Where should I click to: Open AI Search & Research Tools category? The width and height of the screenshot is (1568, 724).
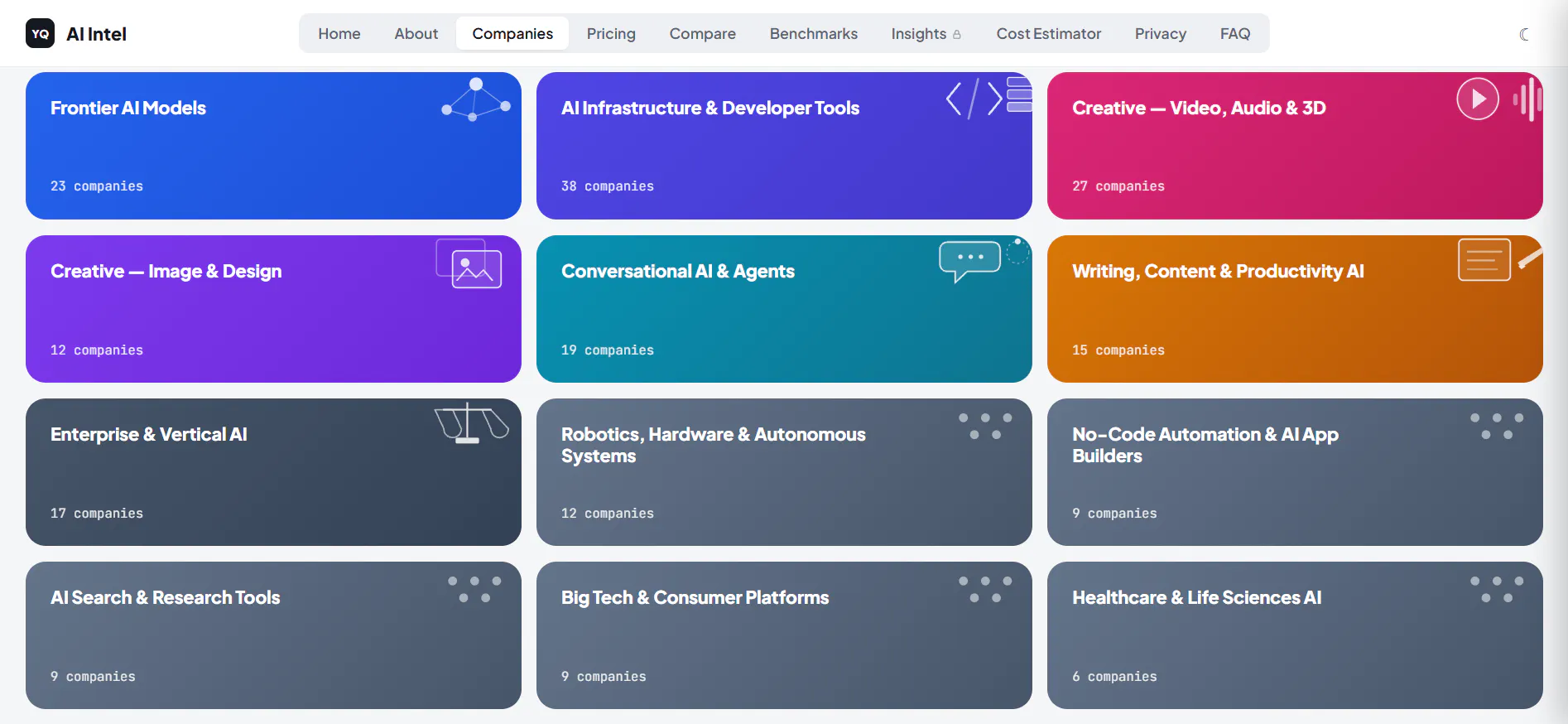click(273, 635)
